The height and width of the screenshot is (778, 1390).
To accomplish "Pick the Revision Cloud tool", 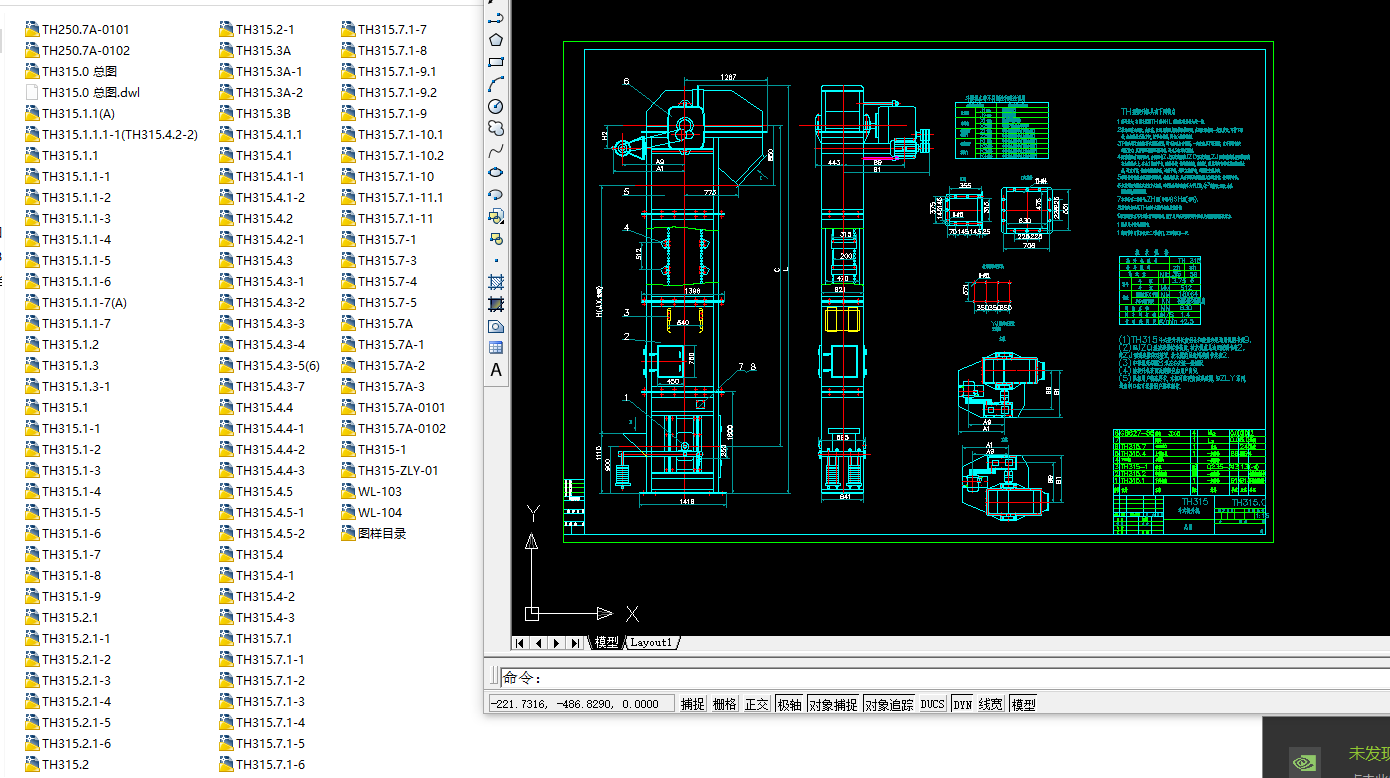I will pyautogui.click(x=496, y=128).
